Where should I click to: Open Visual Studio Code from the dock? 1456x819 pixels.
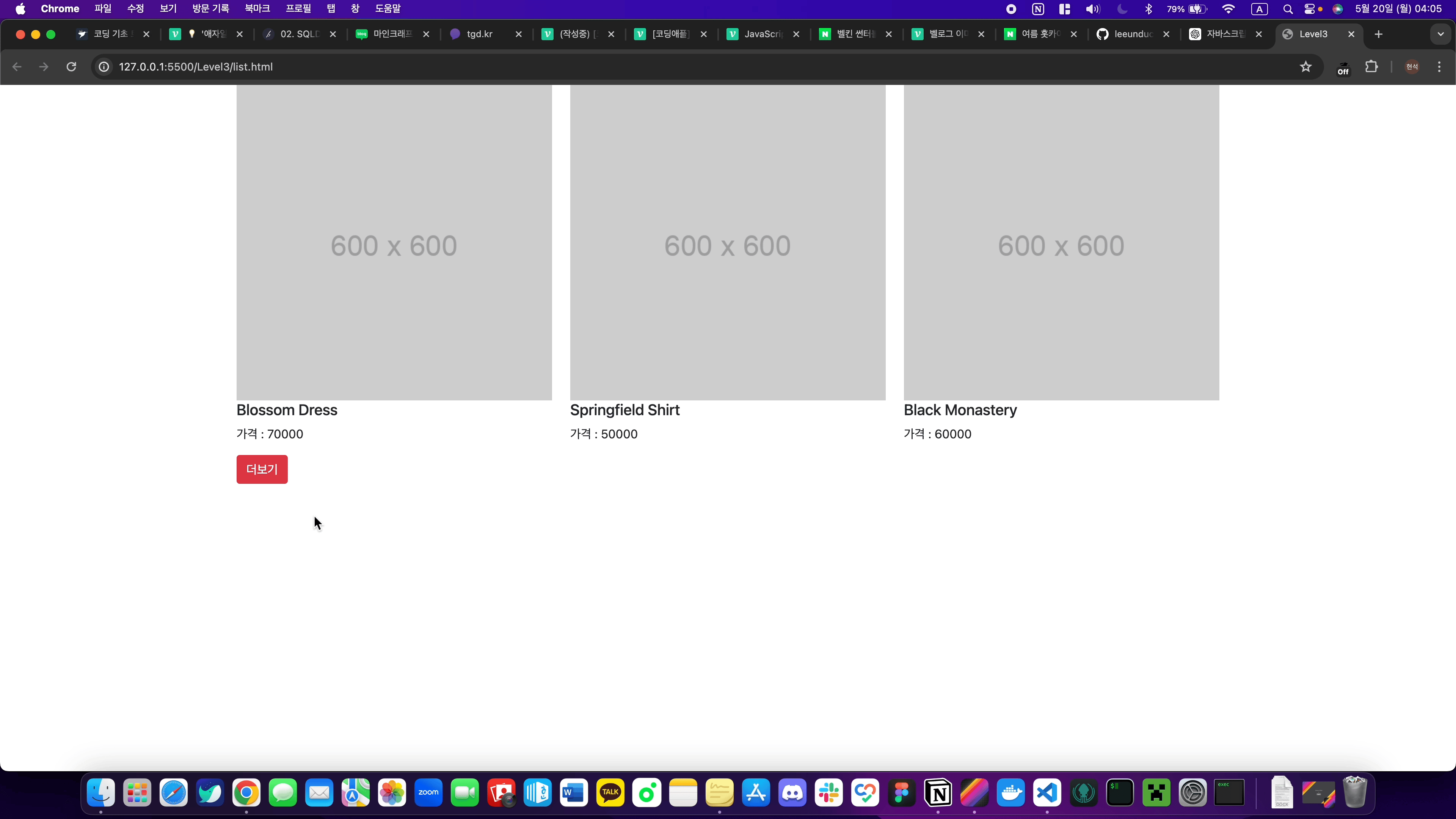pyautogui.click(x=1047, y=792)
